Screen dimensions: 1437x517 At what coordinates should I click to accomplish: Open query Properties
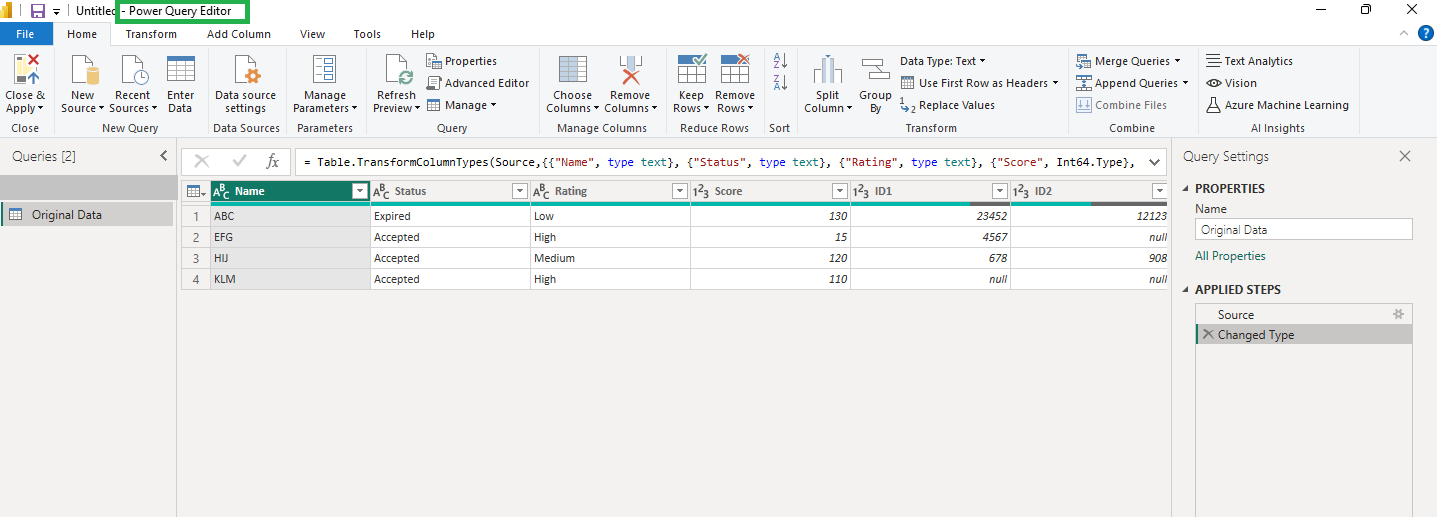pos(461,61)
